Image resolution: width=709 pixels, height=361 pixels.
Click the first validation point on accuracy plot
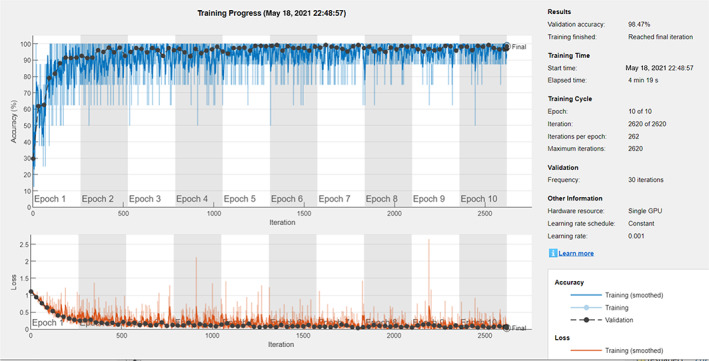(x=33, y=158)
